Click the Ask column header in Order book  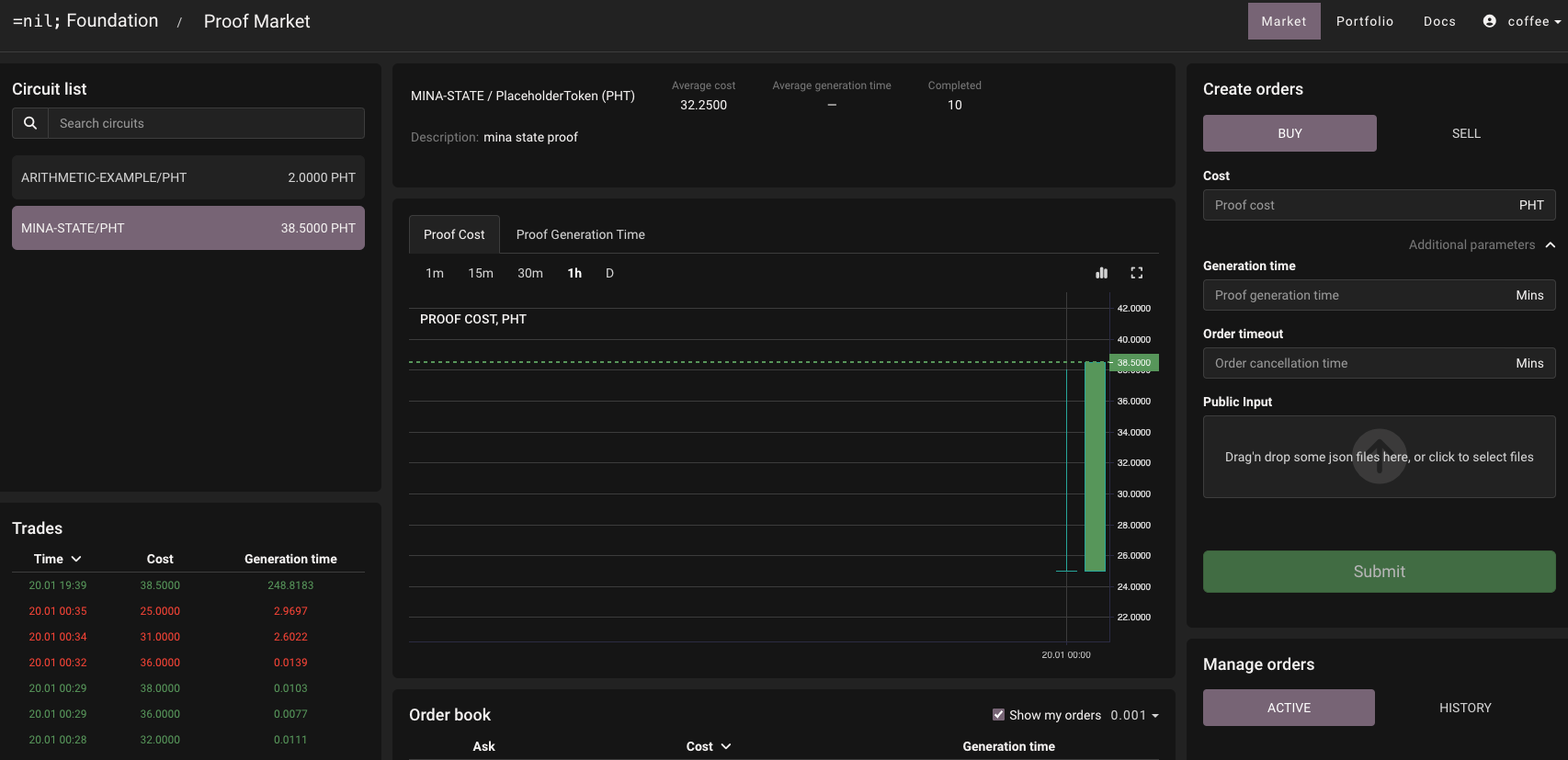tap(483, 746)
